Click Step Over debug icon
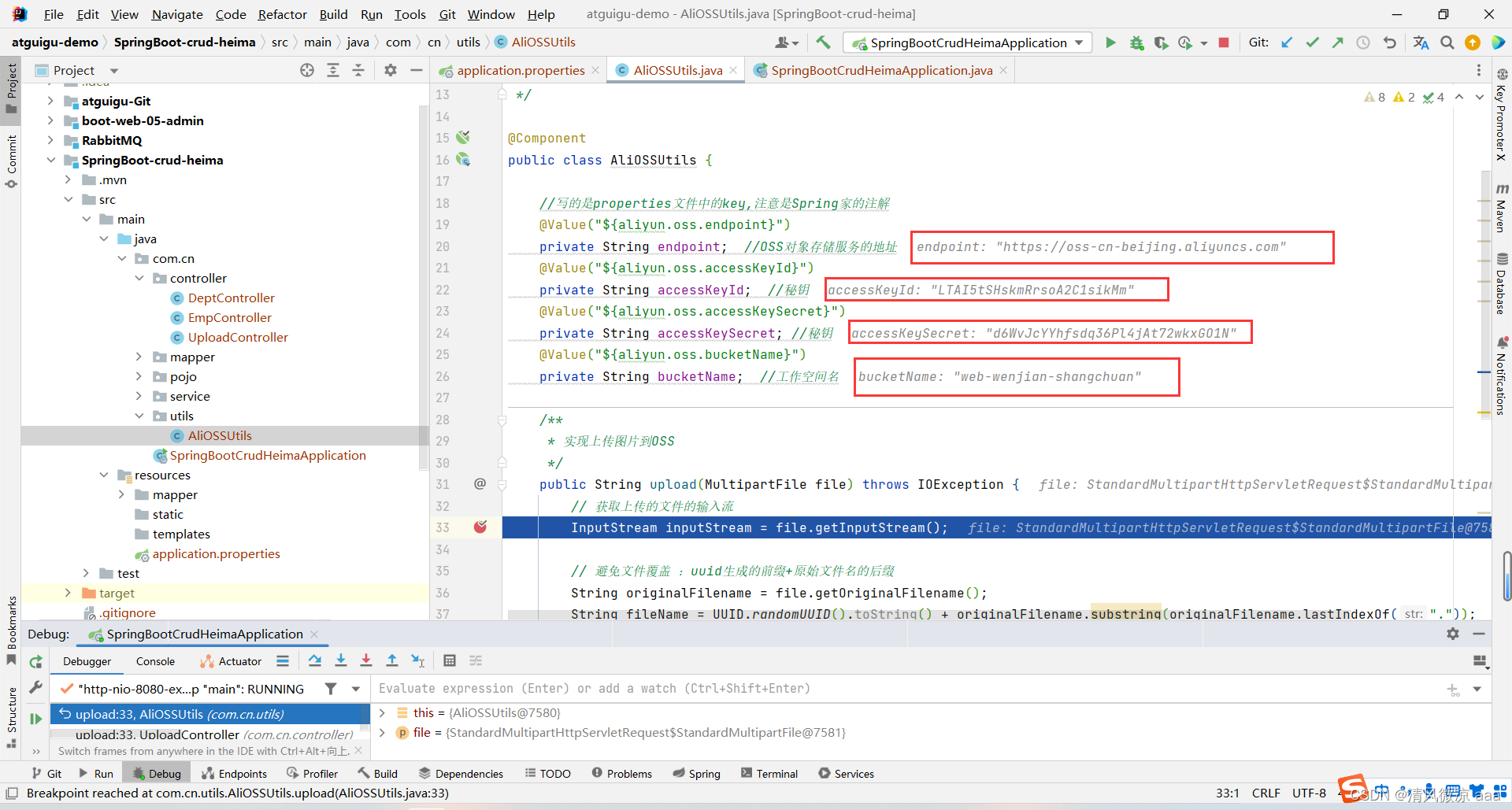Screen dimensions: 1512x810 pyautogui.click(x=315, y=660)
